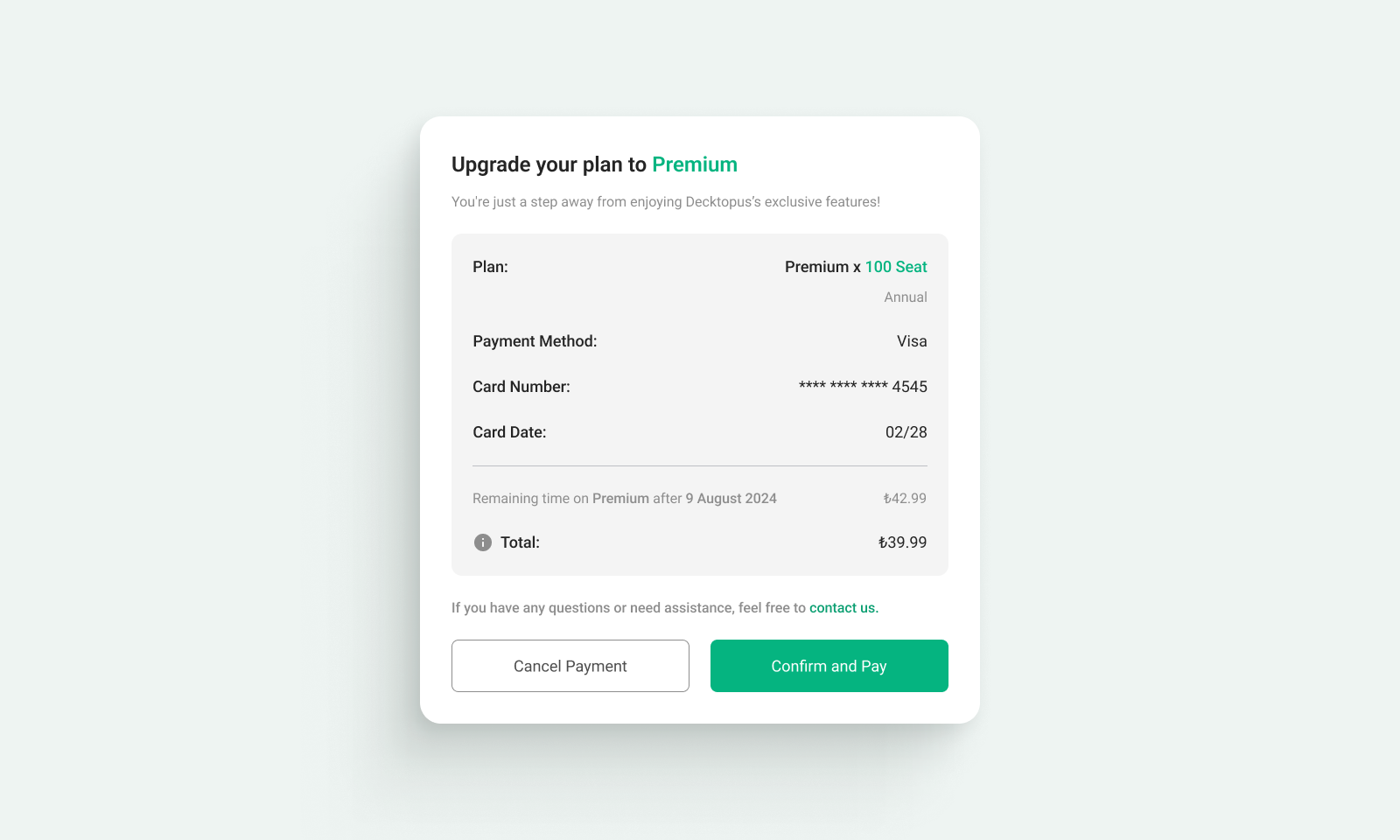Click the masked card number ending 4545
1400x840 pixels.
(x=863, y=386)
